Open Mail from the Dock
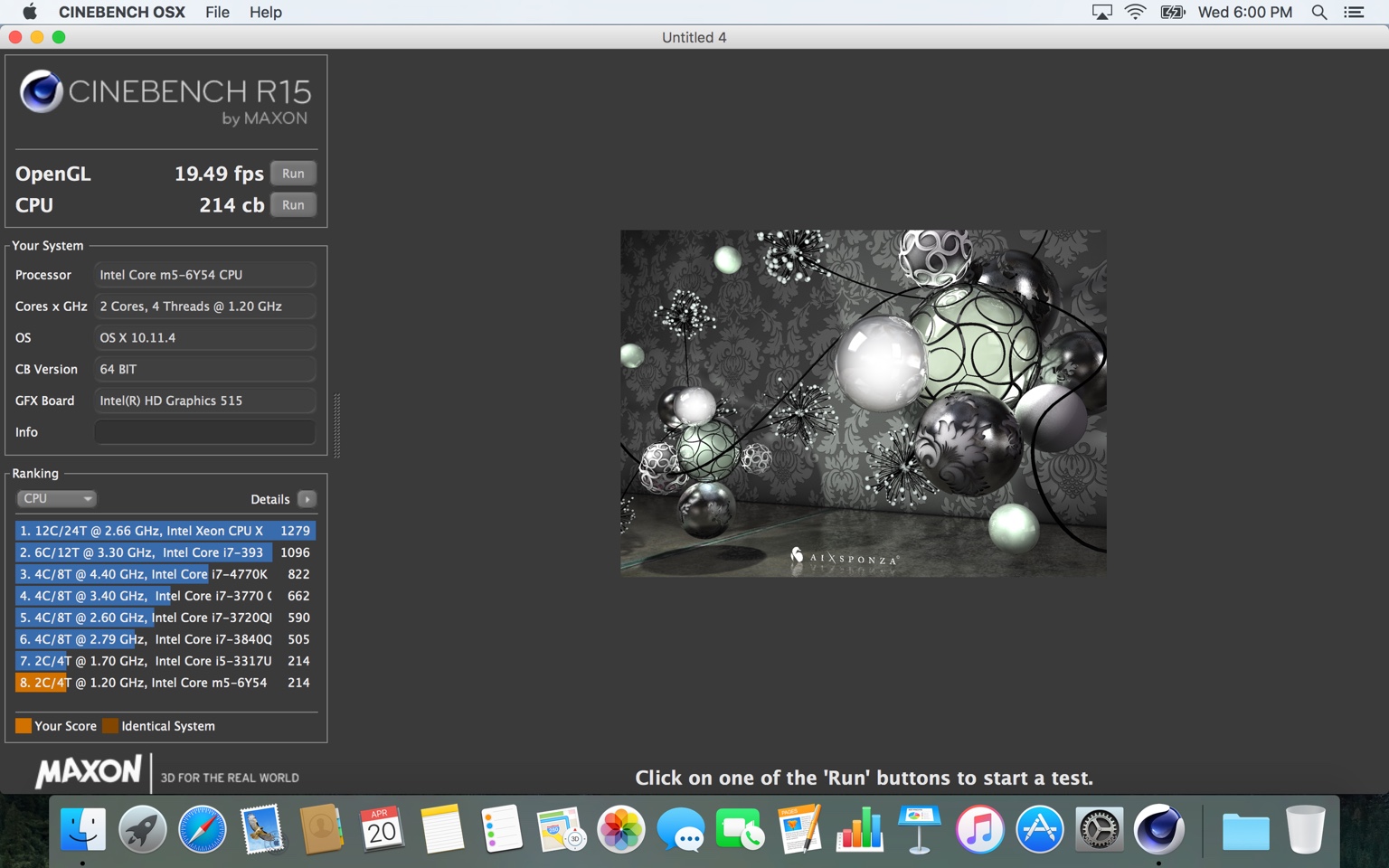Screen dimensions: 1389x868 tap(262, 829)
